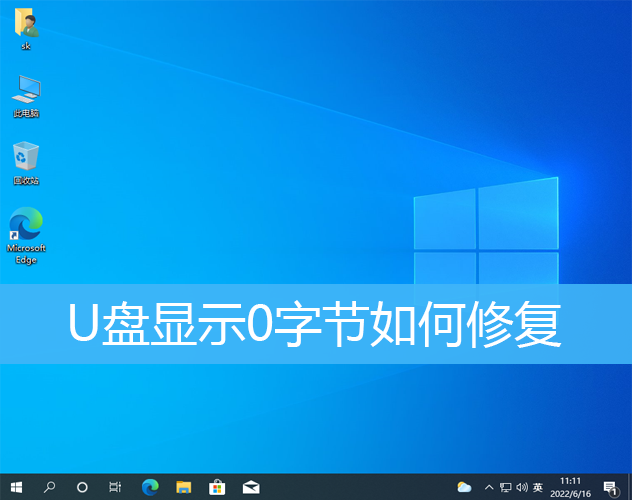The image size is (632, 500).
Task: Open File Explorer from the taskbar
Action: (183, 487)
